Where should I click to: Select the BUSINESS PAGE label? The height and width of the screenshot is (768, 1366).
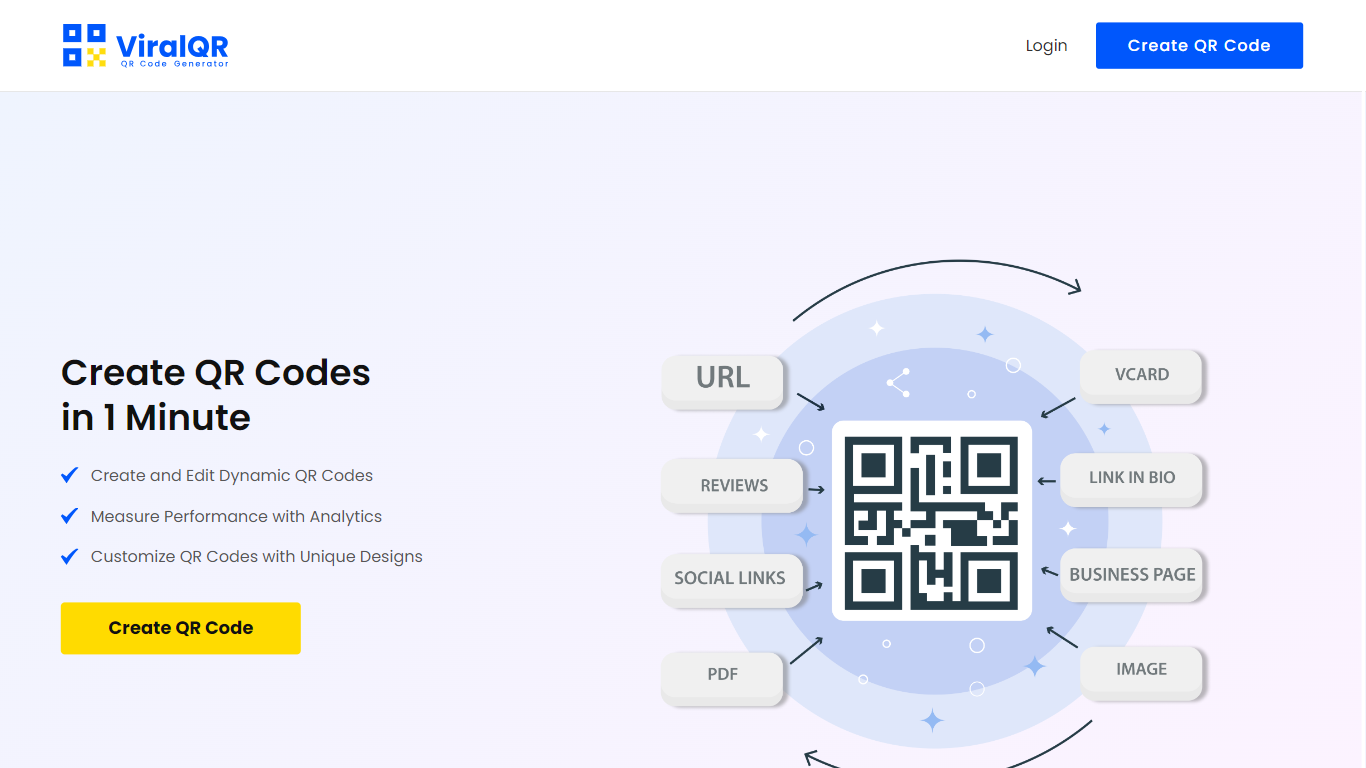click(x=1132, y=575)
